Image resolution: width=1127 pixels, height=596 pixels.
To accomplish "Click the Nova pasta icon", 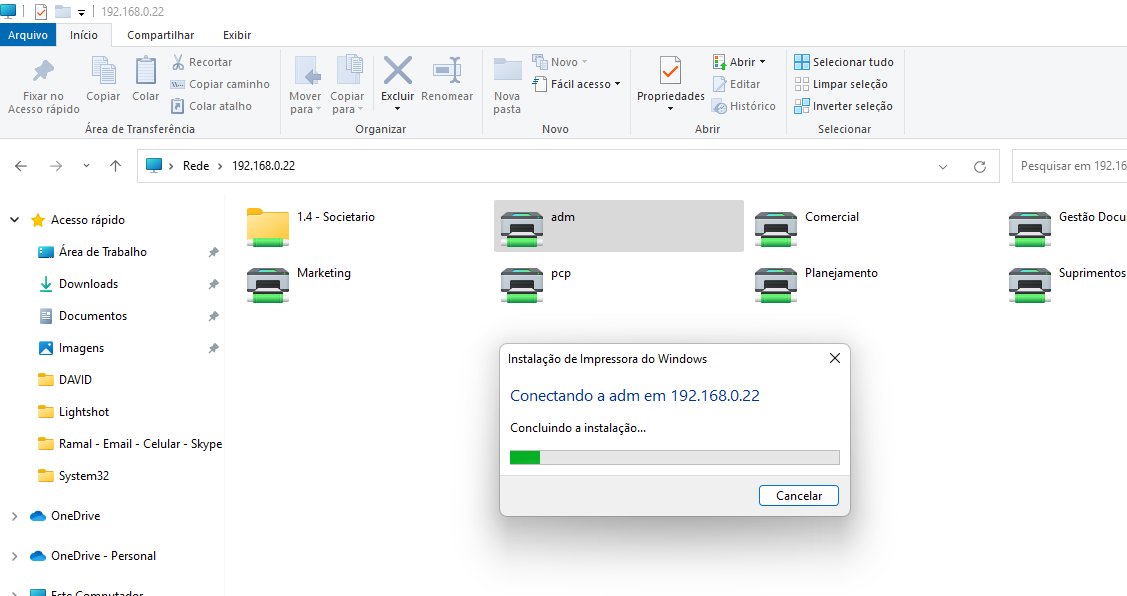I will (507, 73).
